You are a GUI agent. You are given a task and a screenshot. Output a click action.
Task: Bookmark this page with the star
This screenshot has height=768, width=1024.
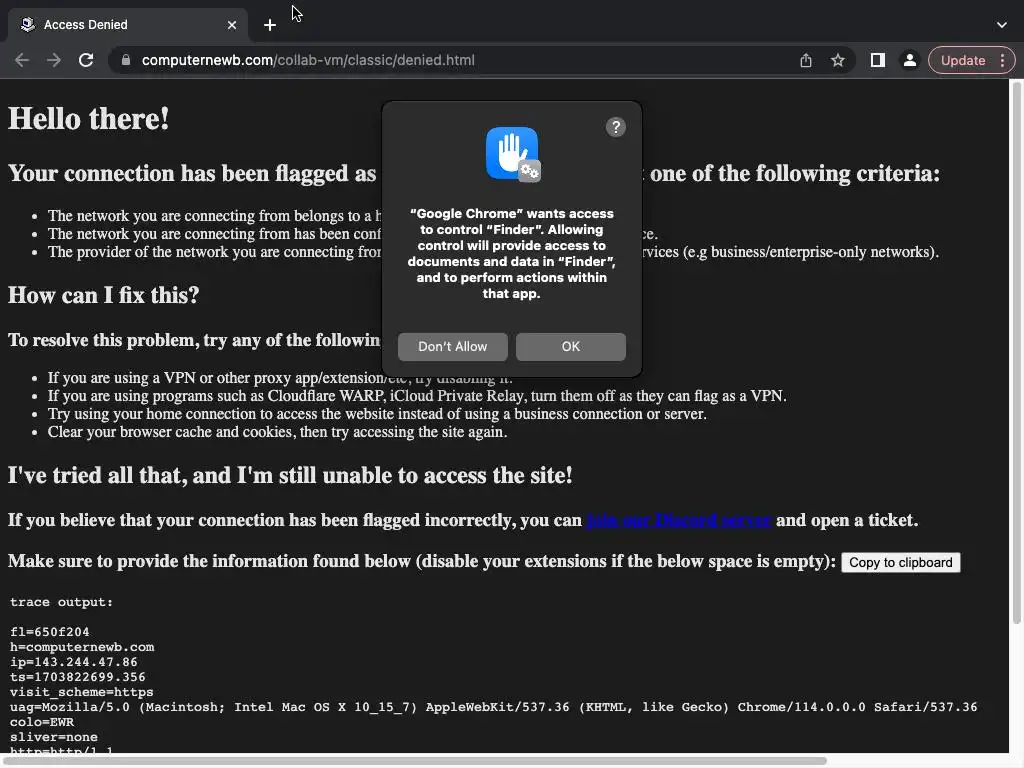838,60
